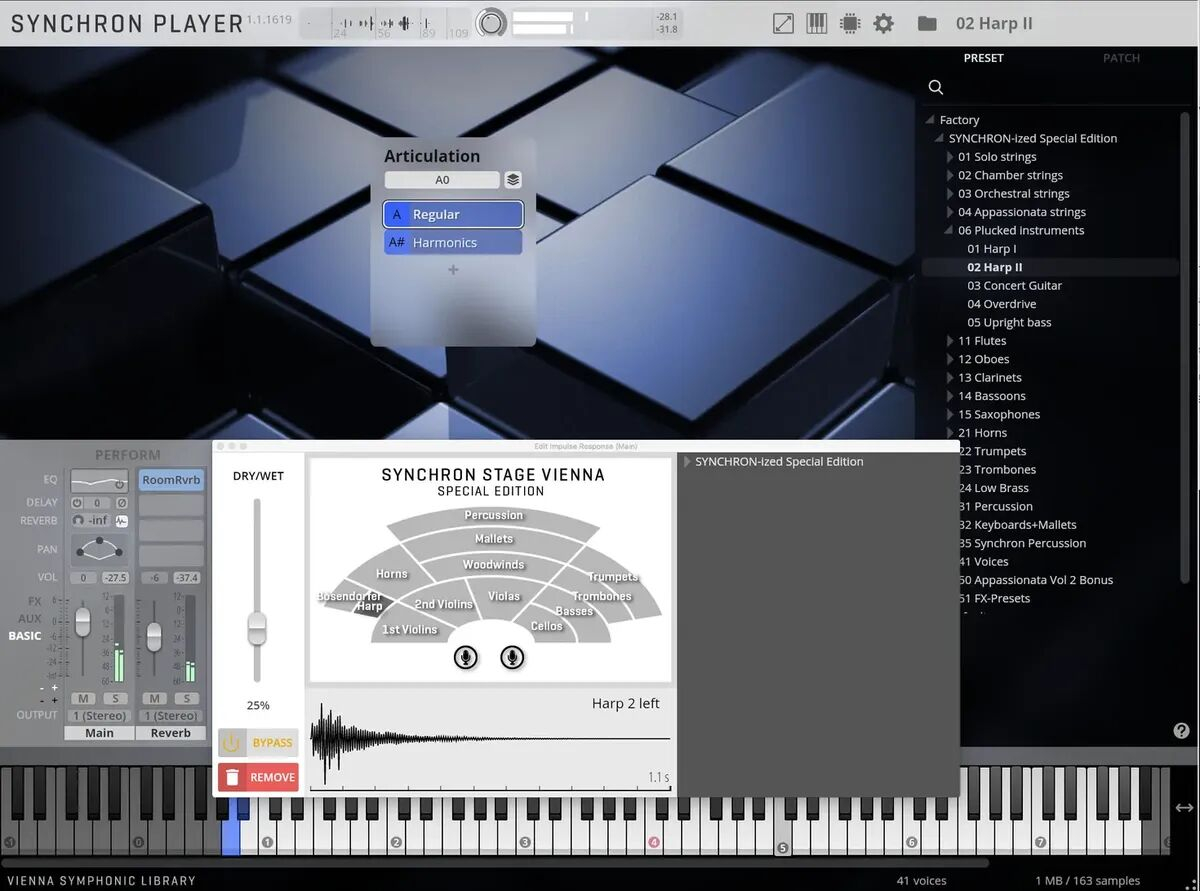Switch to the PATCH tab

click(x=1121, y=58)
